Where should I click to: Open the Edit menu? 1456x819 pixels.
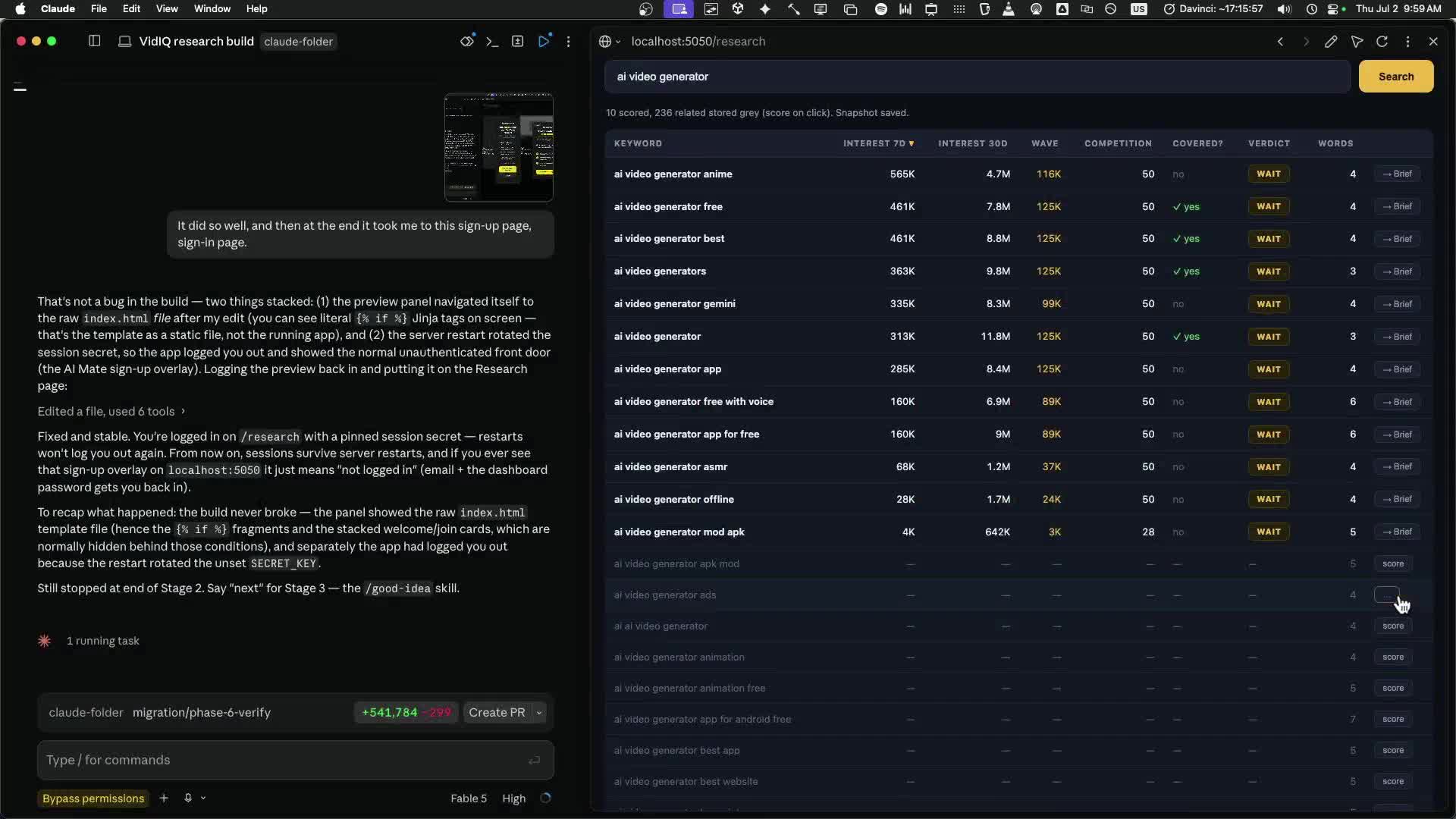point(131,9)
